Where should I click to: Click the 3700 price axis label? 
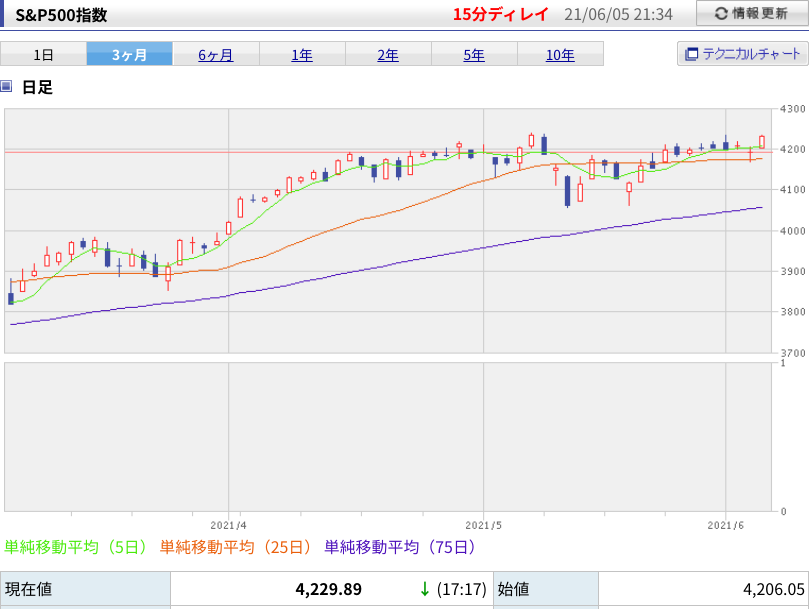792,353
